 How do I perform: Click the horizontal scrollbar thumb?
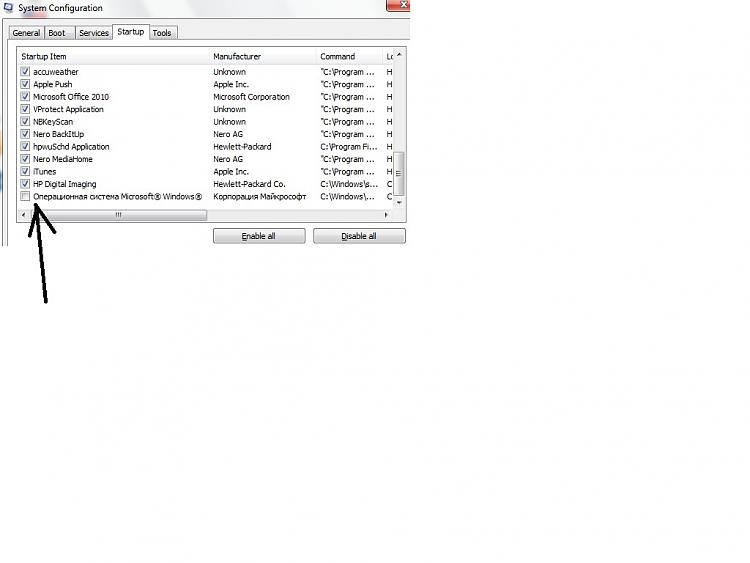pos(118,215)
